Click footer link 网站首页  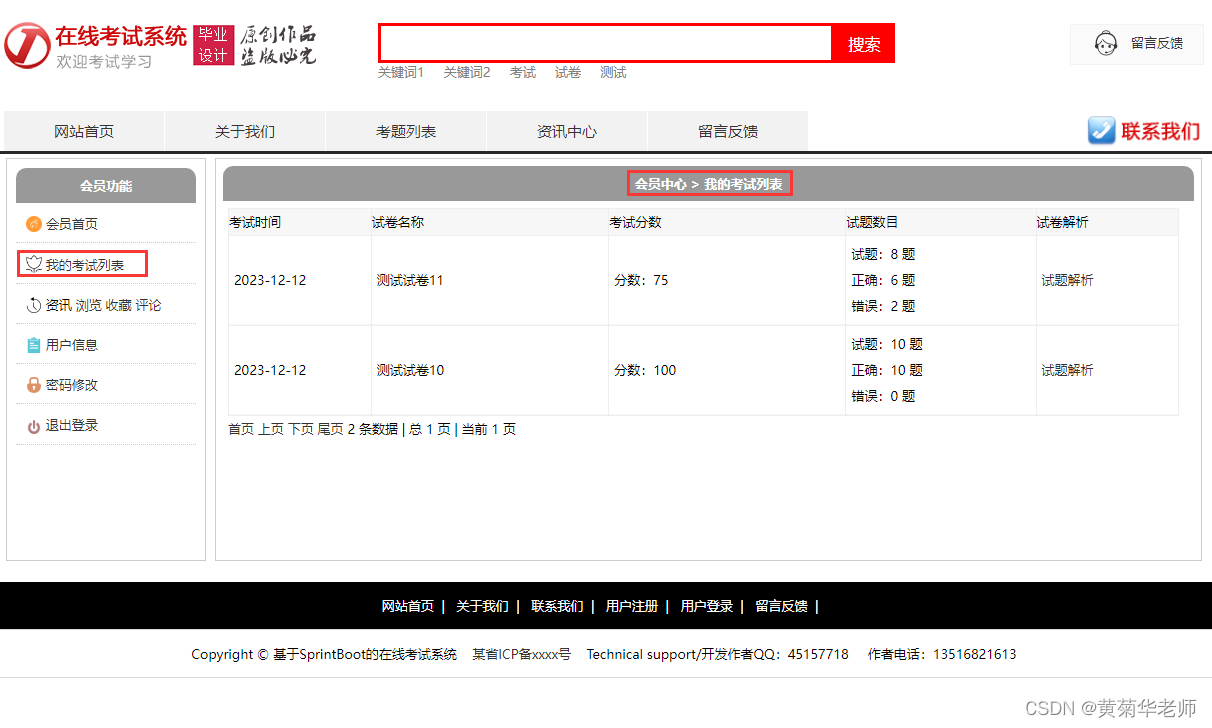pos(408,606)
